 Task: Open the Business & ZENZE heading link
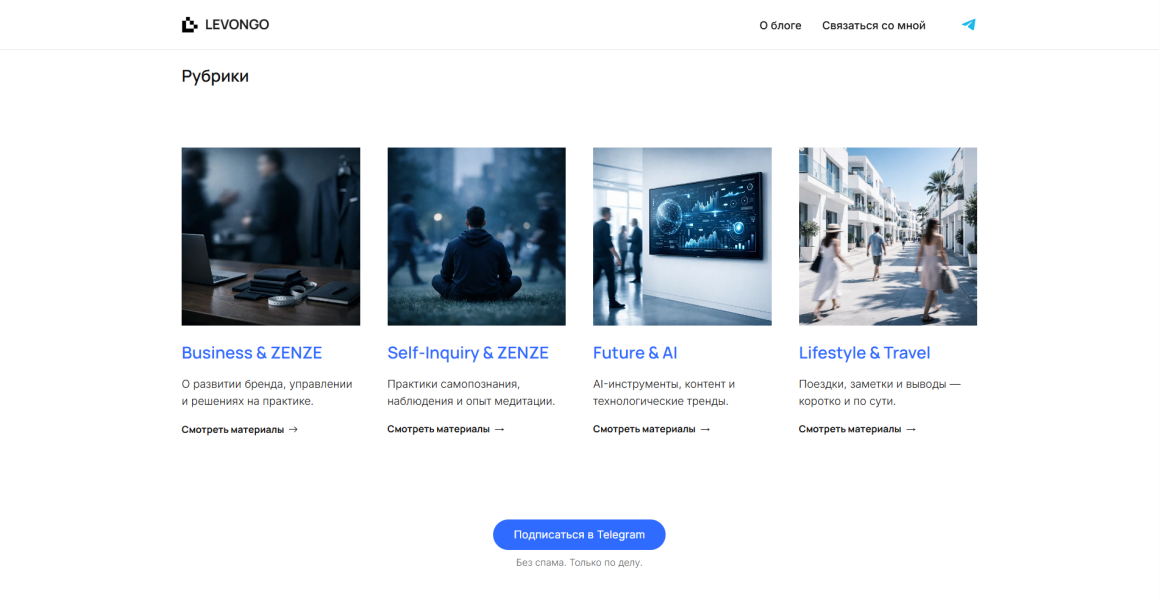251,353
